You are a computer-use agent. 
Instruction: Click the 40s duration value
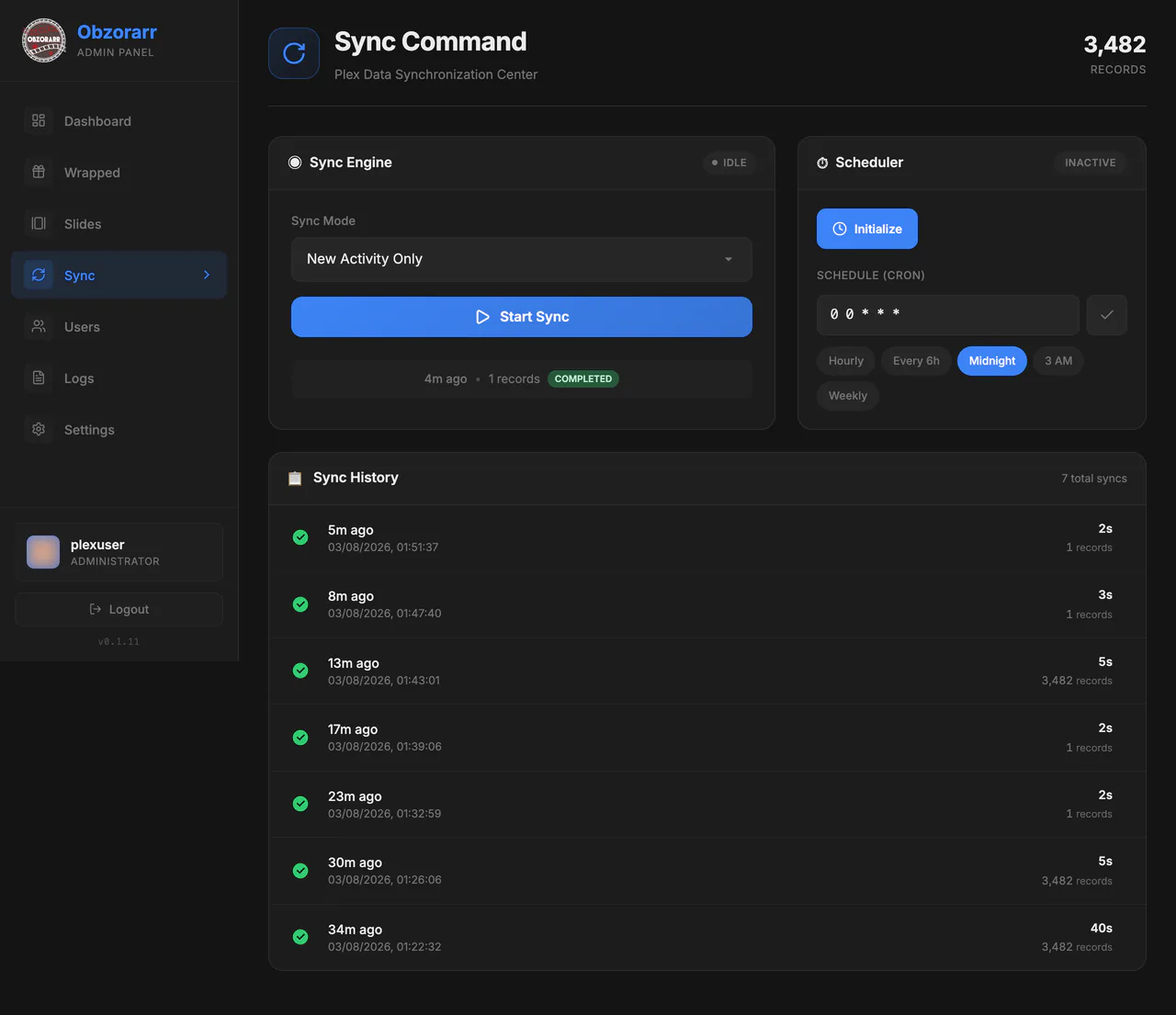(x=1102, y=929)
